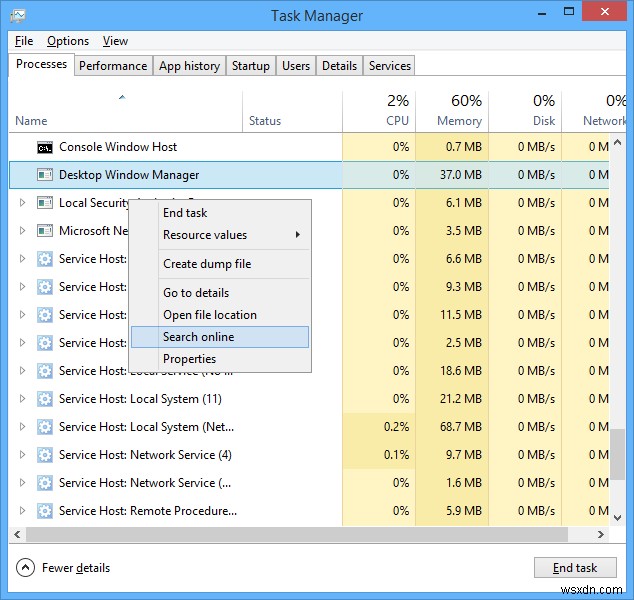The image size is (634, 600).
Task: Select the Console Window Host process name
Action: (x=118, y=147)
